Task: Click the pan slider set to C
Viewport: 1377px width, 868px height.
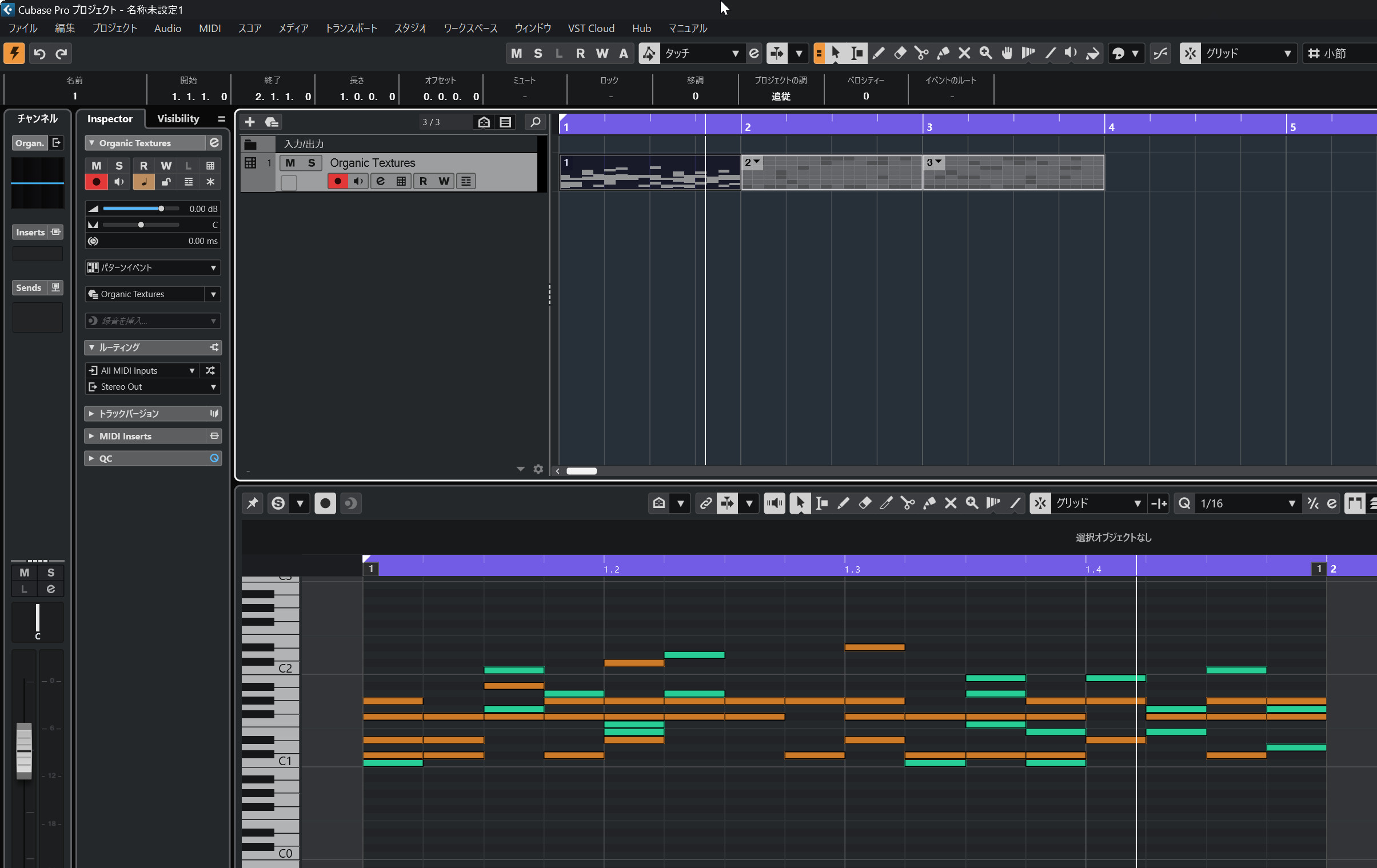Action: (141, 225)
